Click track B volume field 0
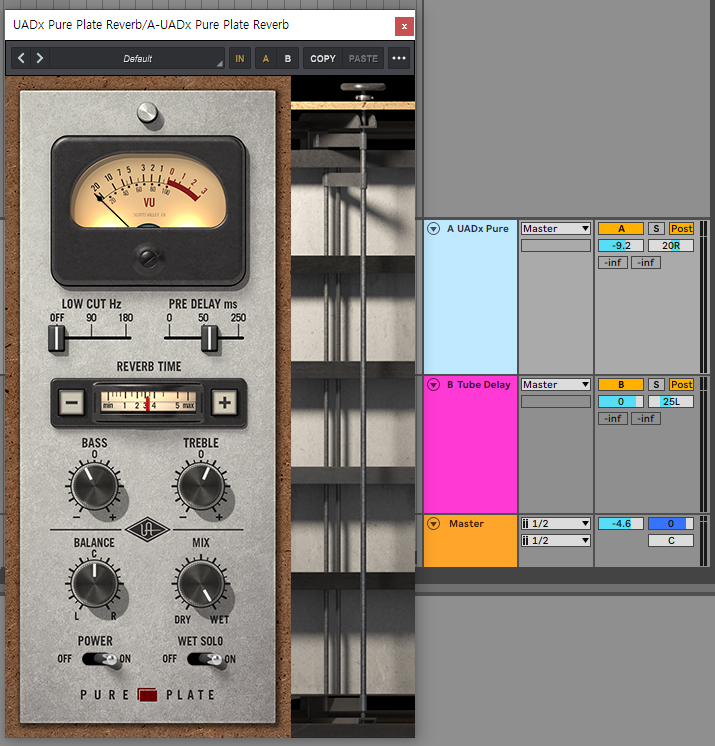Screen dimensions: 715x746 (621, 402)
